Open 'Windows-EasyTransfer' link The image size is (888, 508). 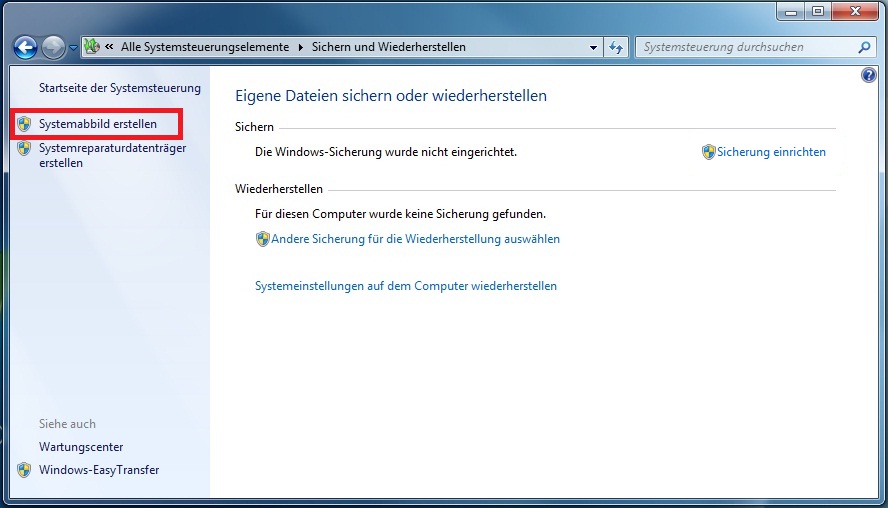(x=99, y=470)
